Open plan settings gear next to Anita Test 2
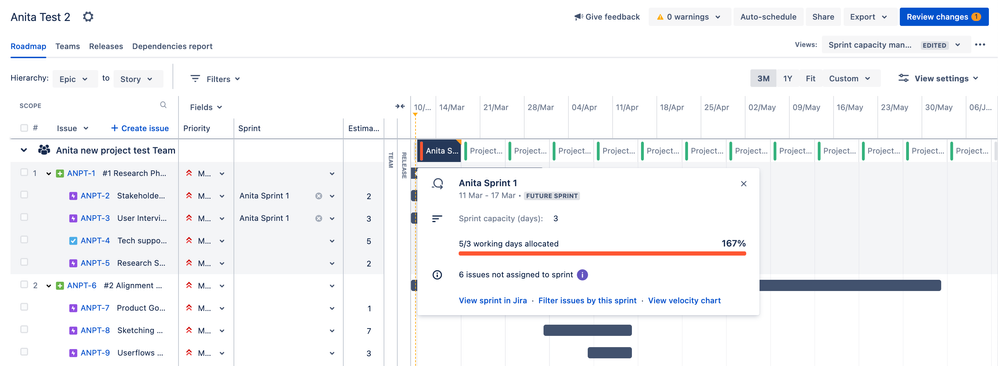 click(88, 17)
